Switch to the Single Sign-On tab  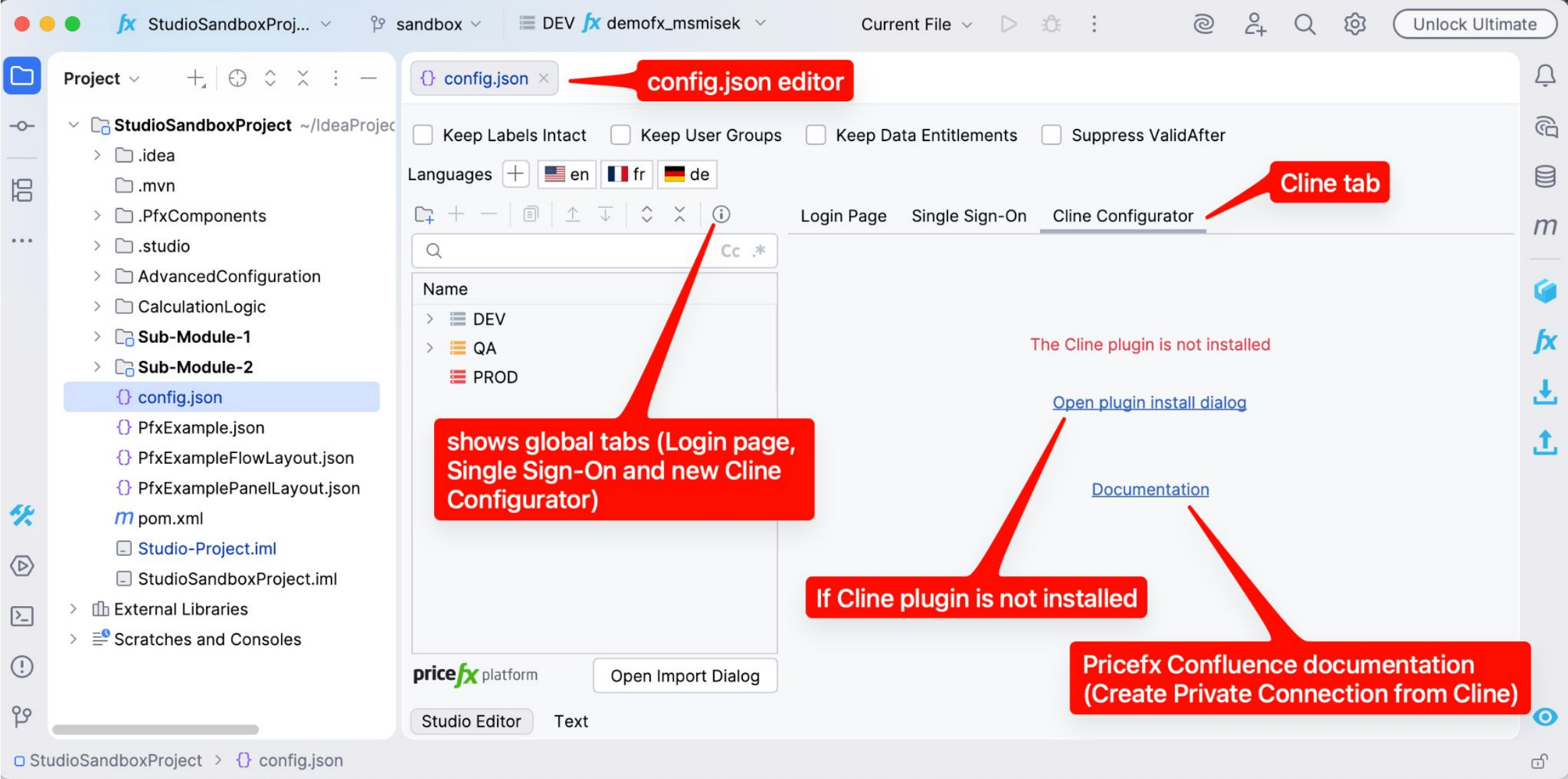(x=968, y=216)
